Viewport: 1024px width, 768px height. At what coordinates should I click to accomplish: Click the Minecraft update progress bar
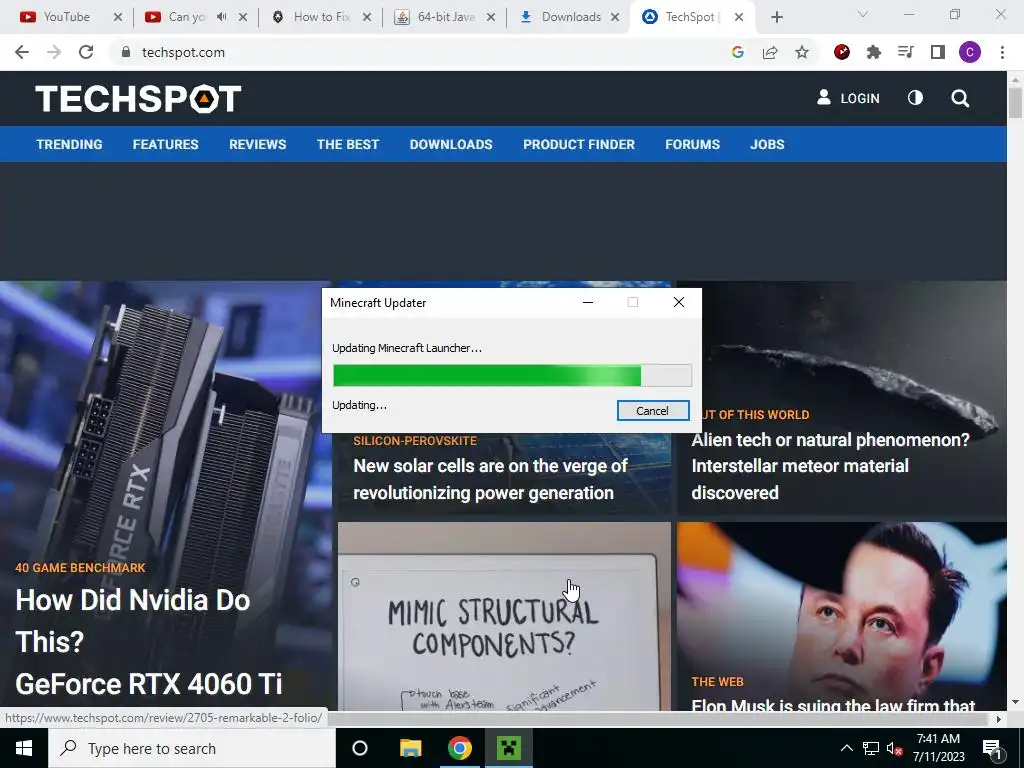pos(512,376)
